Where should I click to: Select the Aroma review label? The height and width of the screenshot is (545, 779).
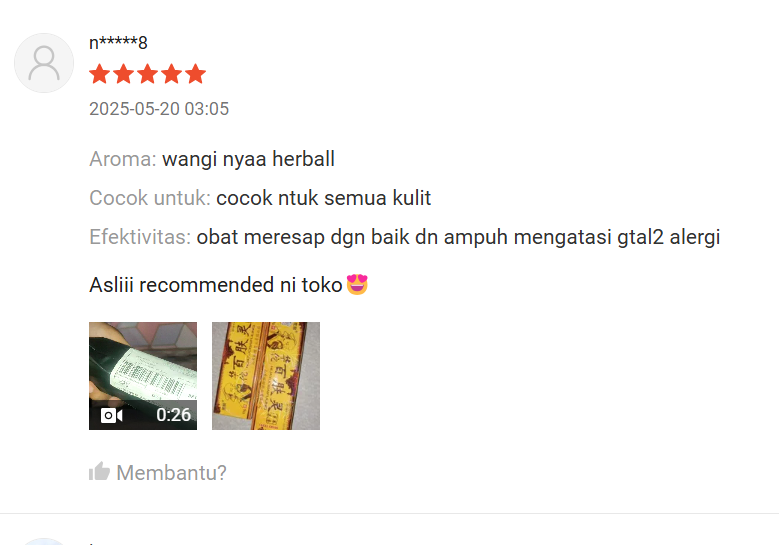coord(123,159)
